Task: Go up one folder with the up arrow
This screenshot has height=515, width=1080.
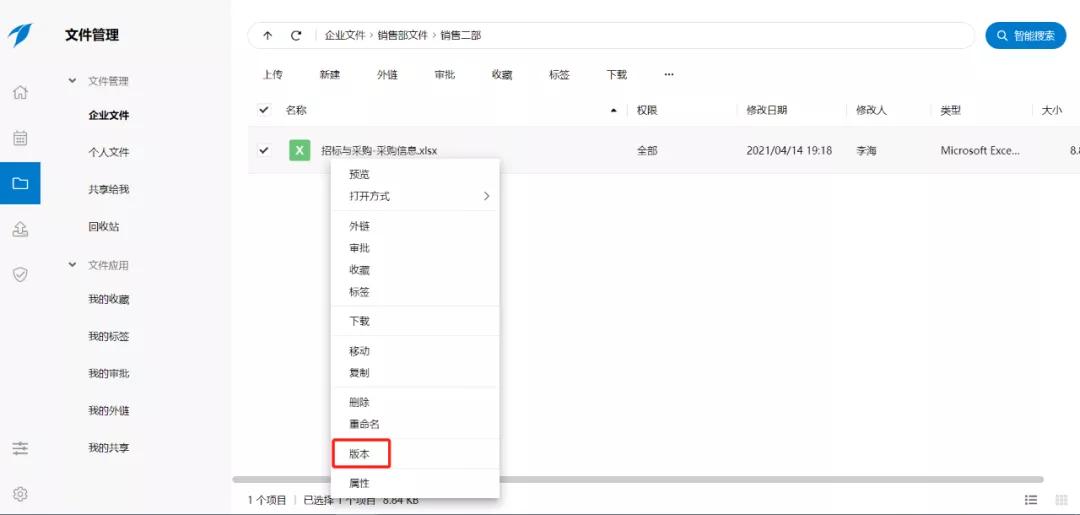Action: (x=268, y=36)
